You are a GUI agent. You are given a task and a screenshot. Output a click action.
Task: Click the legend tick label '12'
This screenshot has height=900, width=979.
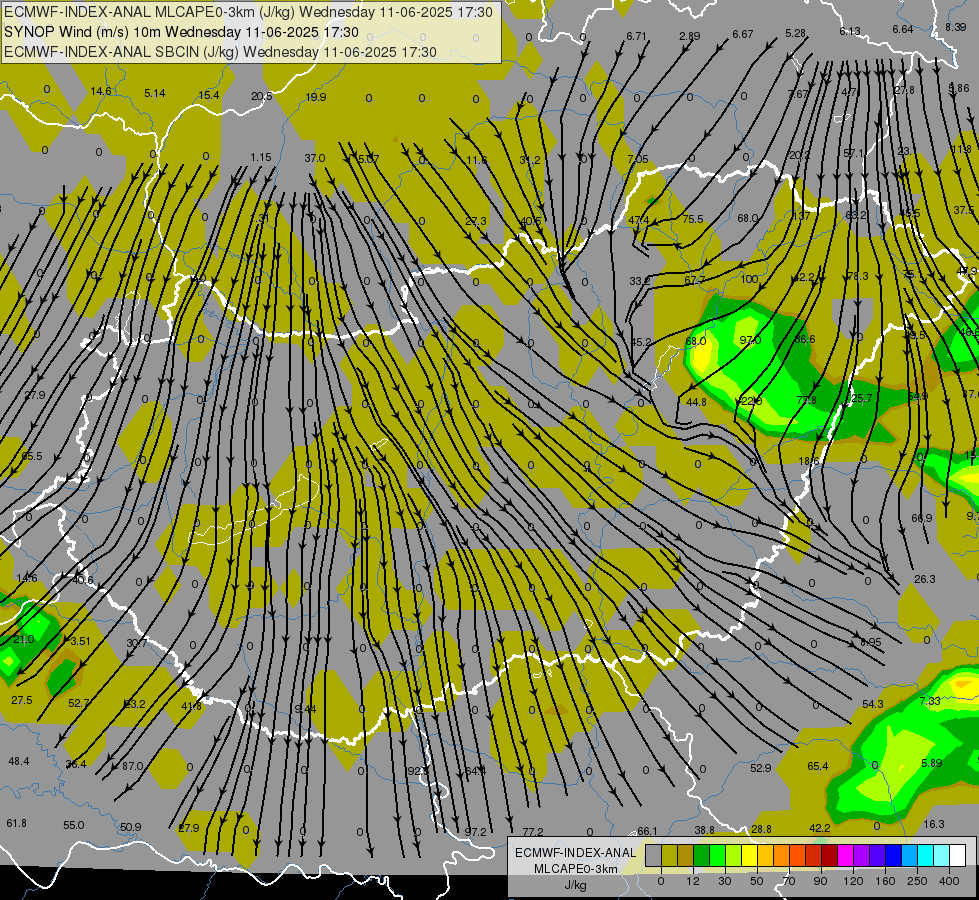[x=693, y=881]
